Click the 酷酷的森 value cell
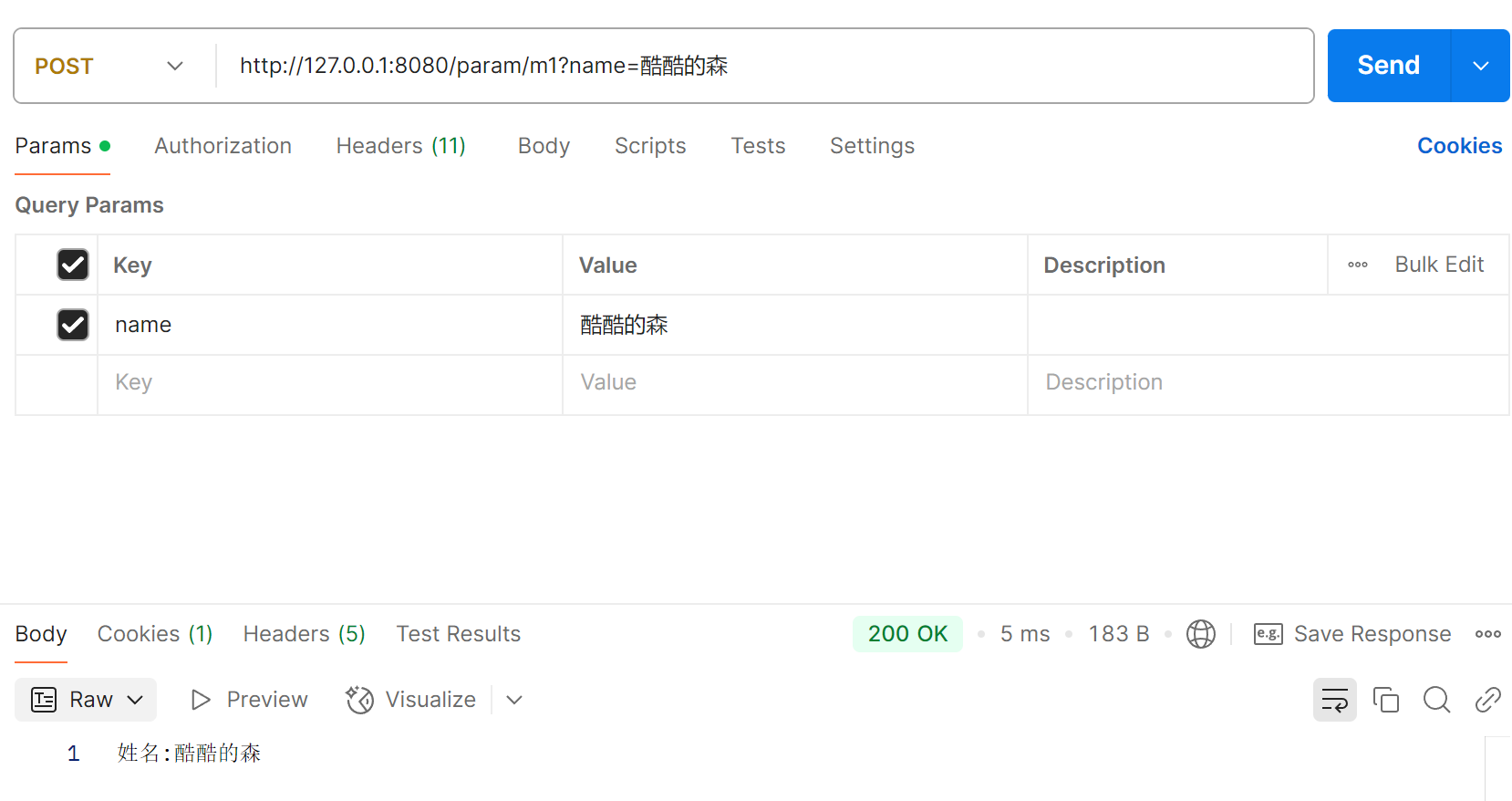The width and height of the screenshot is (1512, 801). coord(795,325)
